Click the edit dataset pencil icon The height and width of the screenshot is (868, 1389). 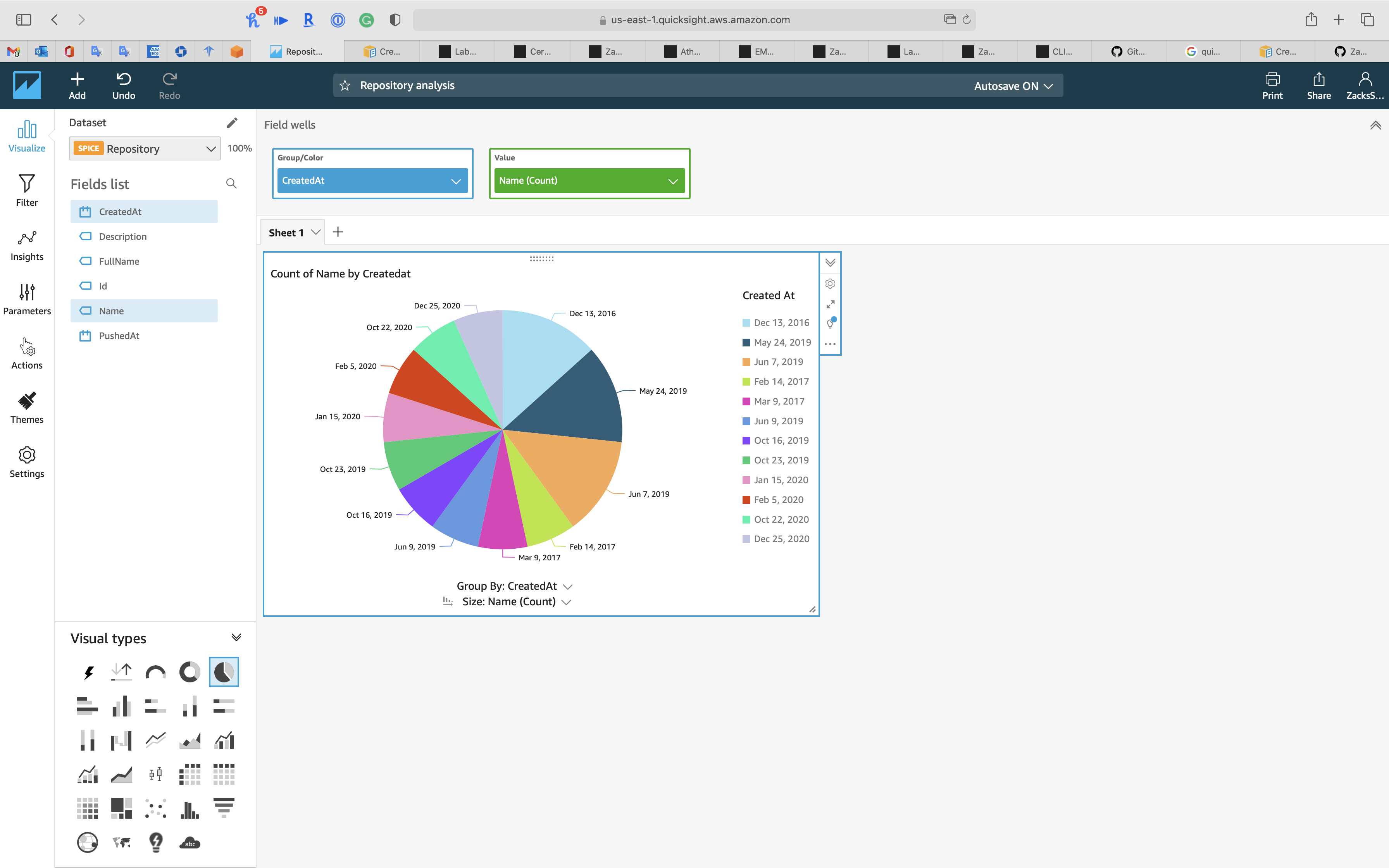[232, 123]
